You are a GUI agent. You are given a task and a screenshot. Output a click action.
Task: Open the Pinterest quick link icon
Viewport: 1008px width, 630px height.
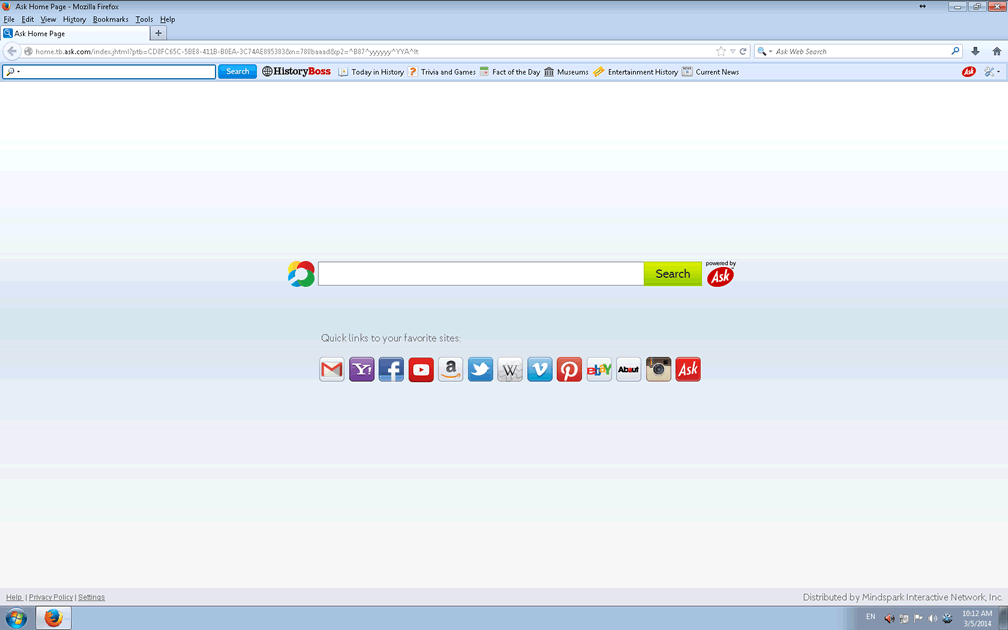(x=569, y=370)
